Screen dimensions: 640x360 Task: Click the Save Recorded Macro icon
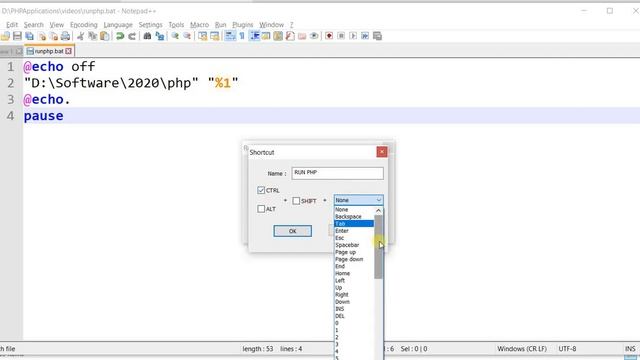(378, 36)
